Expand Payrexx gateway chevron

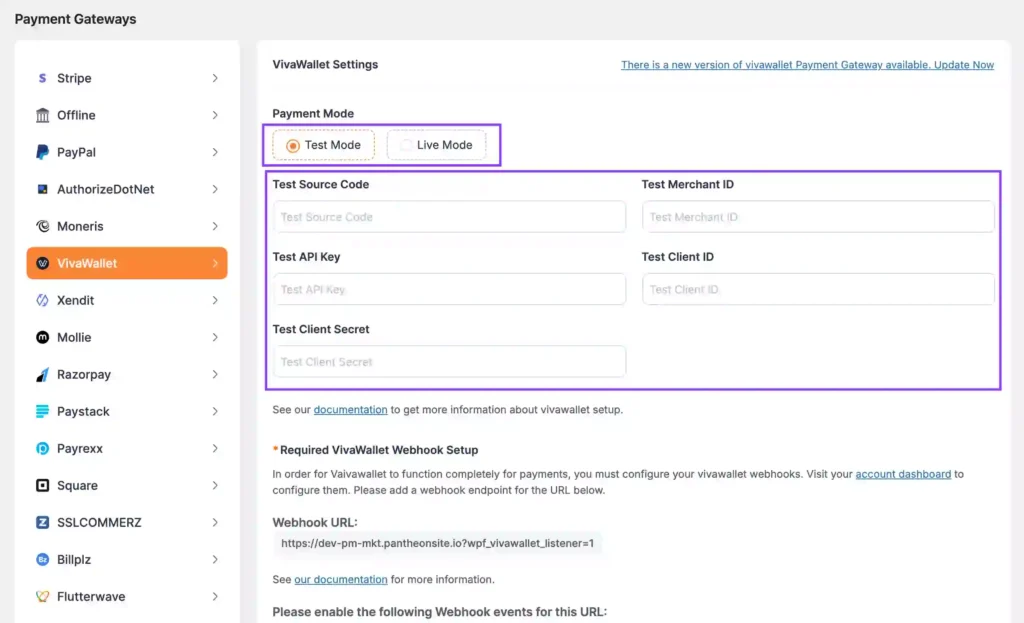215,449
